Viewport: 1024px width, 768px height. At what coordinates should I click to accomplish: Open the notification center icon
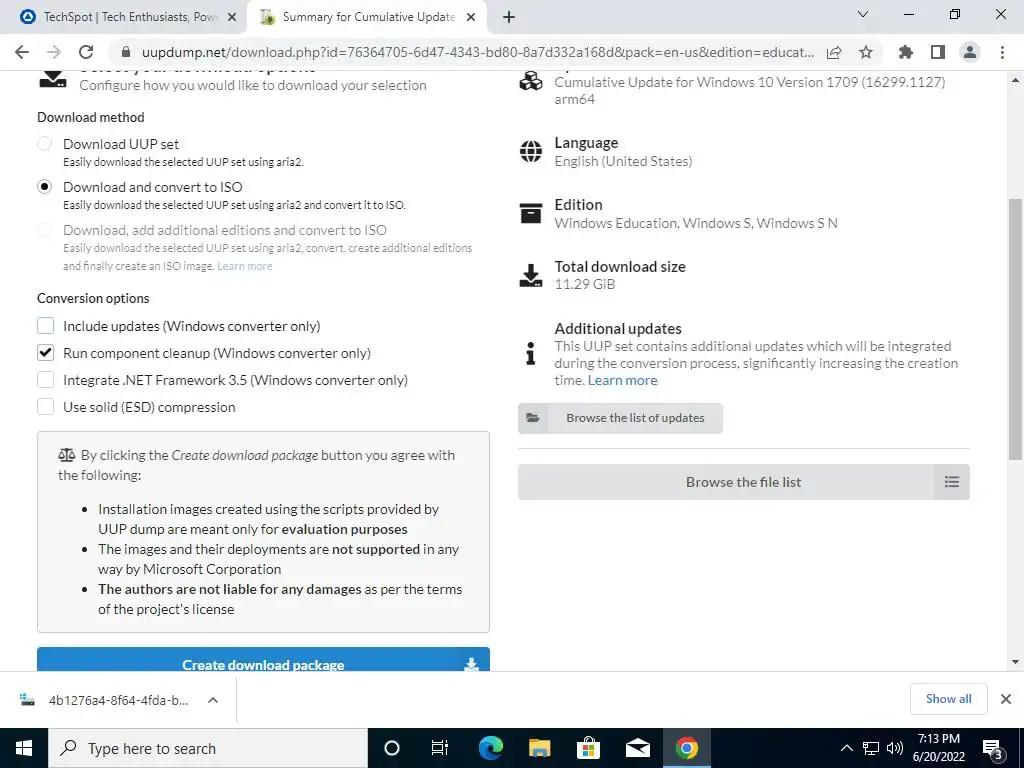tap(993, 748)
